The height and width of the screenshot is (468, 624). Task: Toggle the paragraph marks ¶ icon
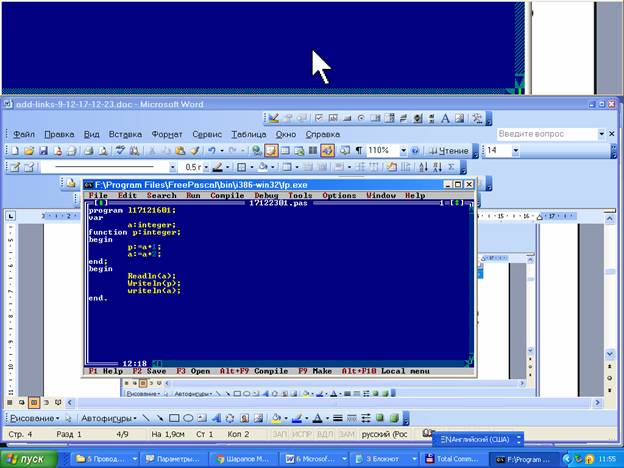[359, 150]
